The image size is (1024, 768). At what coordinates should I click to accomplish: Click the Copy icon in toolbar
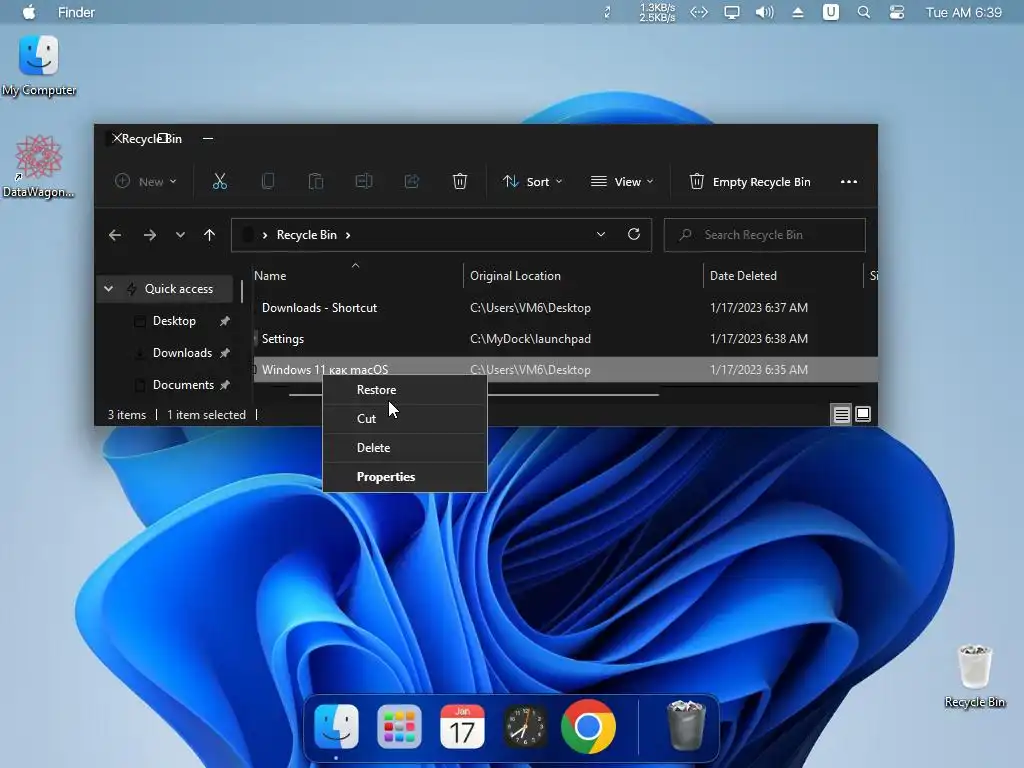(268, 182)
